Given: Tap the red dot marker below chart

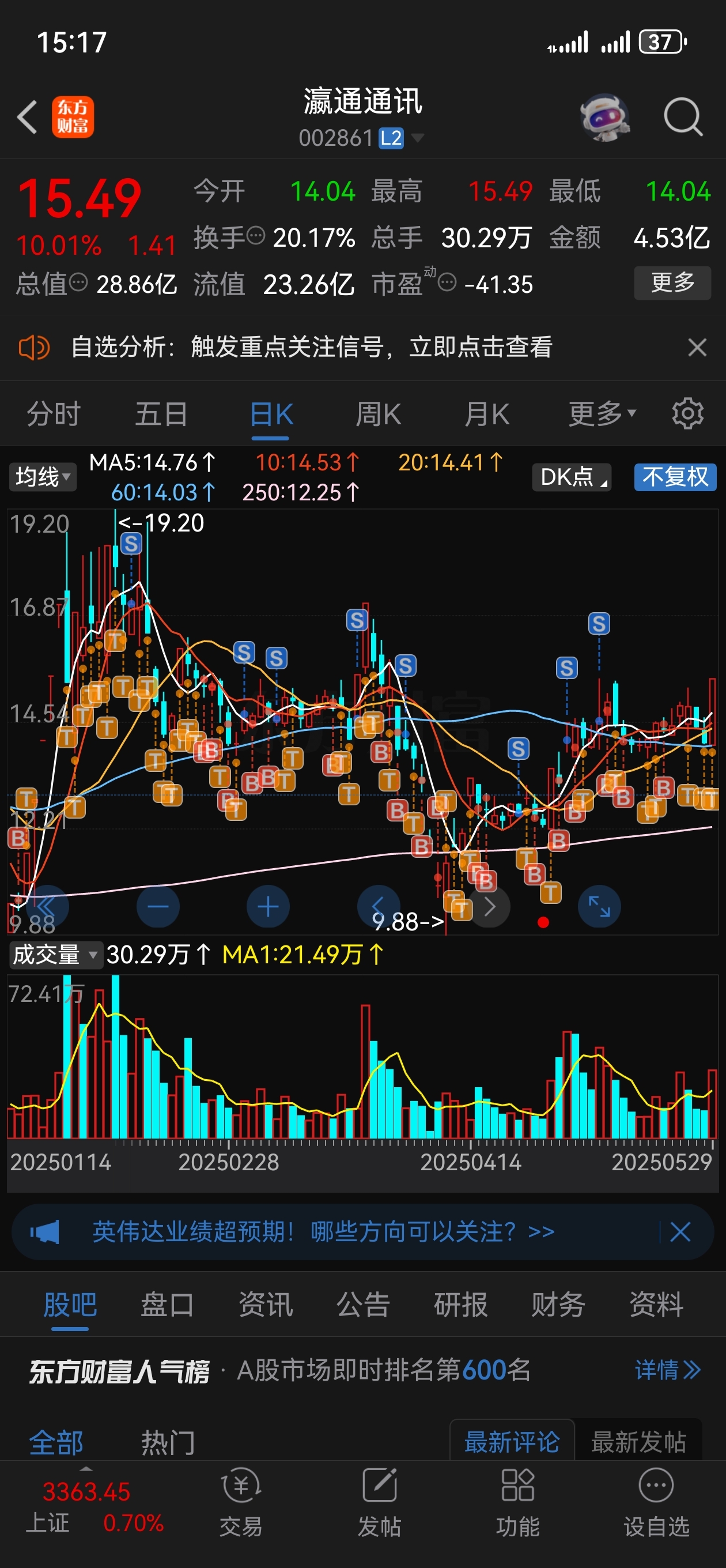Looking at the screenshot, I should click(543, 923).
